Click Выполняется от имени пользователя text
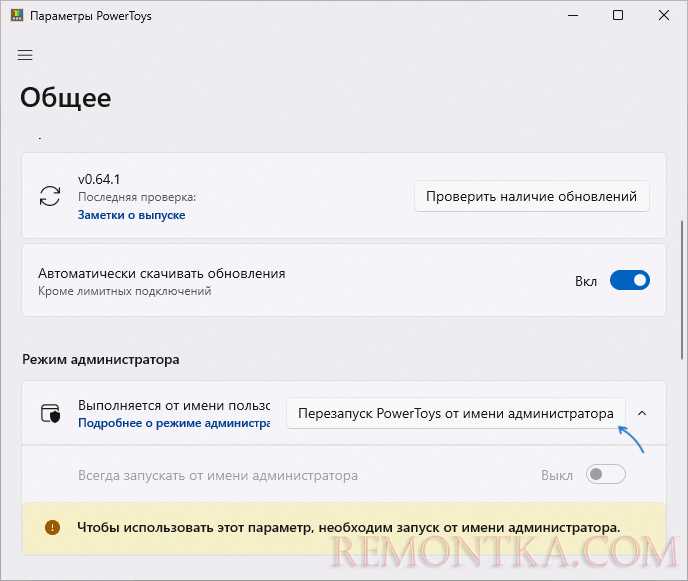The width and height of the screenshot is (688, 581). pyautogui.click(x=174, y=405)
